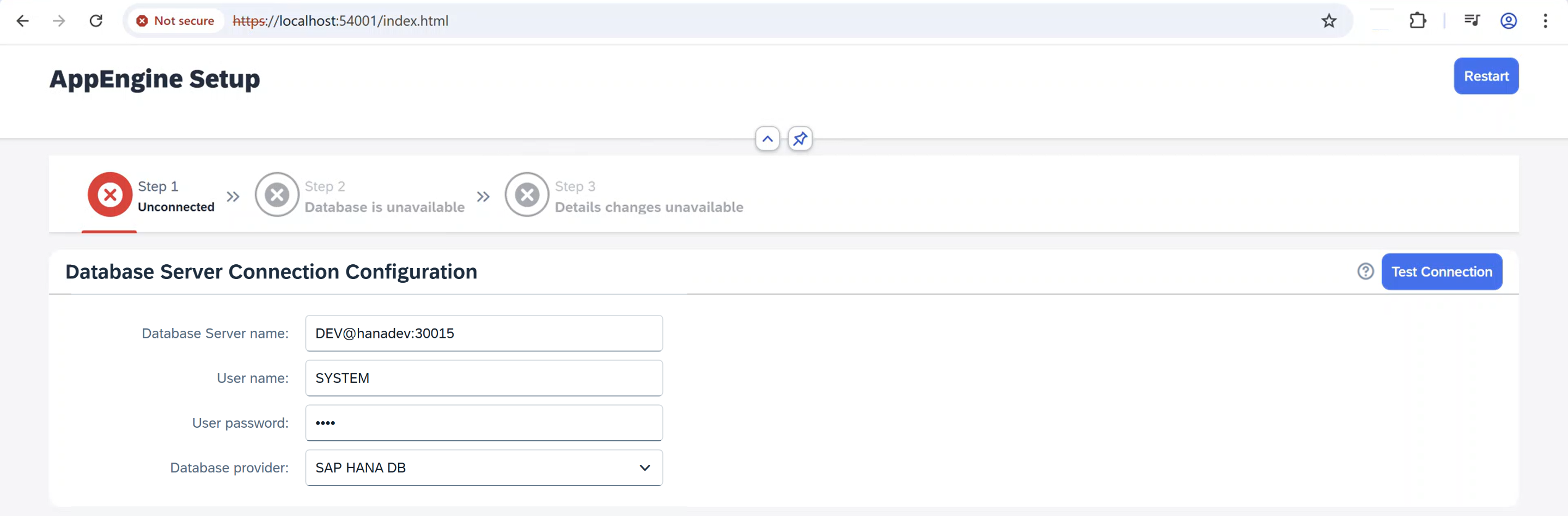This screenshot has width=1568, height=516.
Task: Open the media controls icon in toolbar
Action: [1472, 20]
